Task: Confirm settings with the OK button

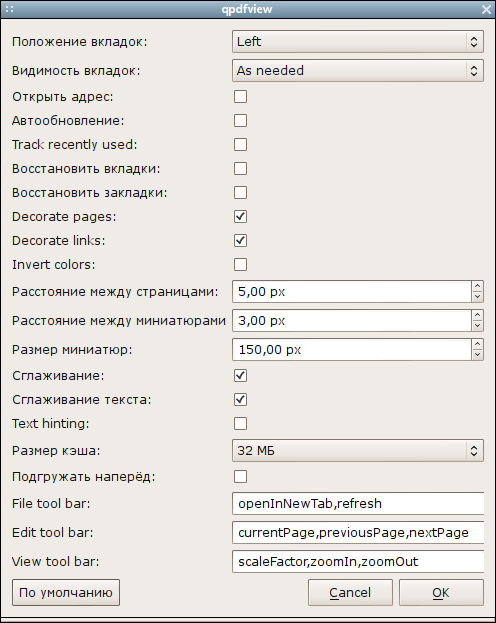Action: tap(441, 592)
